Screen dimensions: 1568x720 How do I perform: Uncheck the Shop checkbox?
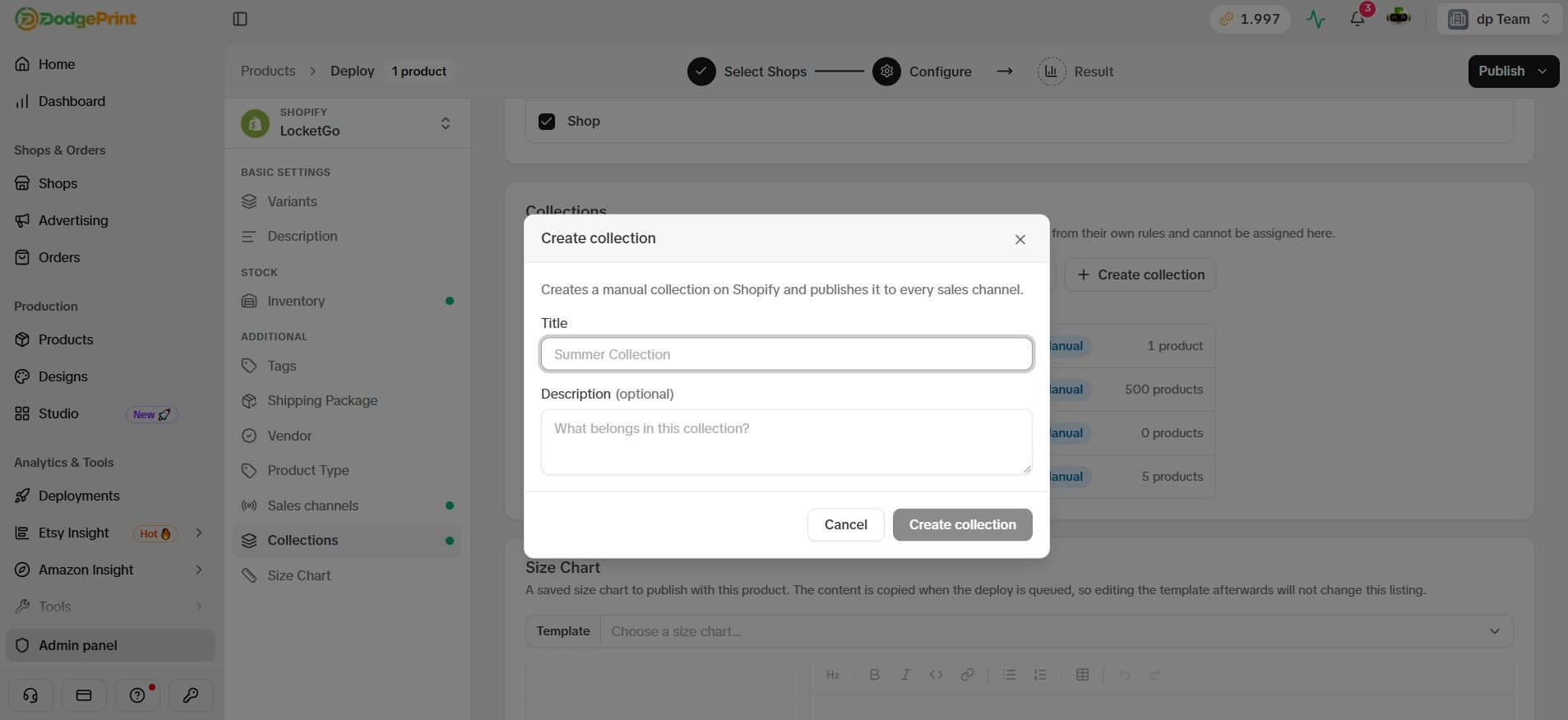(547, 122)
